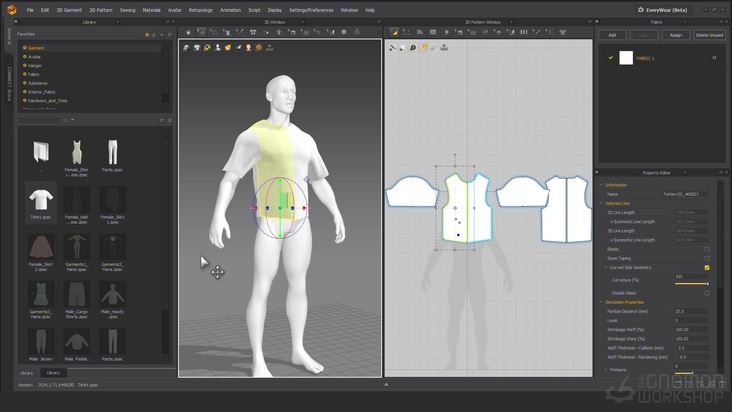The width and height of the screenshot is (732, 412).
Task: Click the Delete Unused button
Action: tap(709, 35)
